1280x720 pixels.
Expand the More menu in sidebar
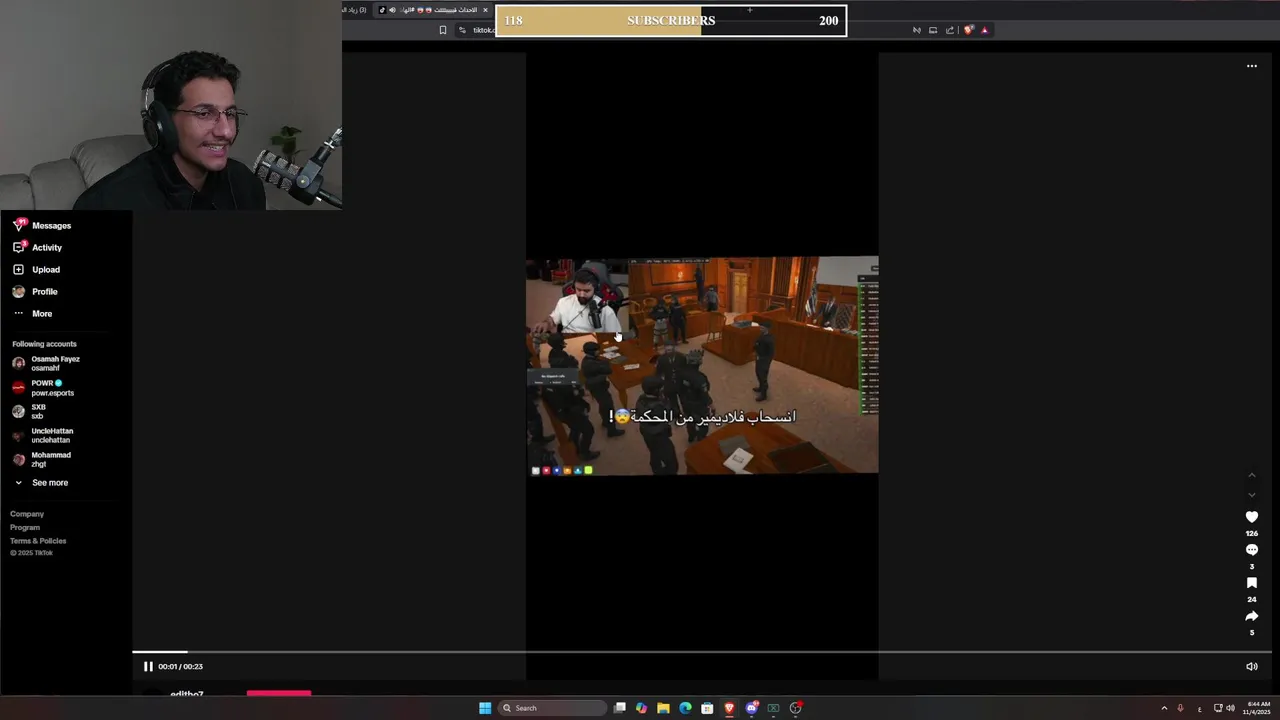point(33,313)
